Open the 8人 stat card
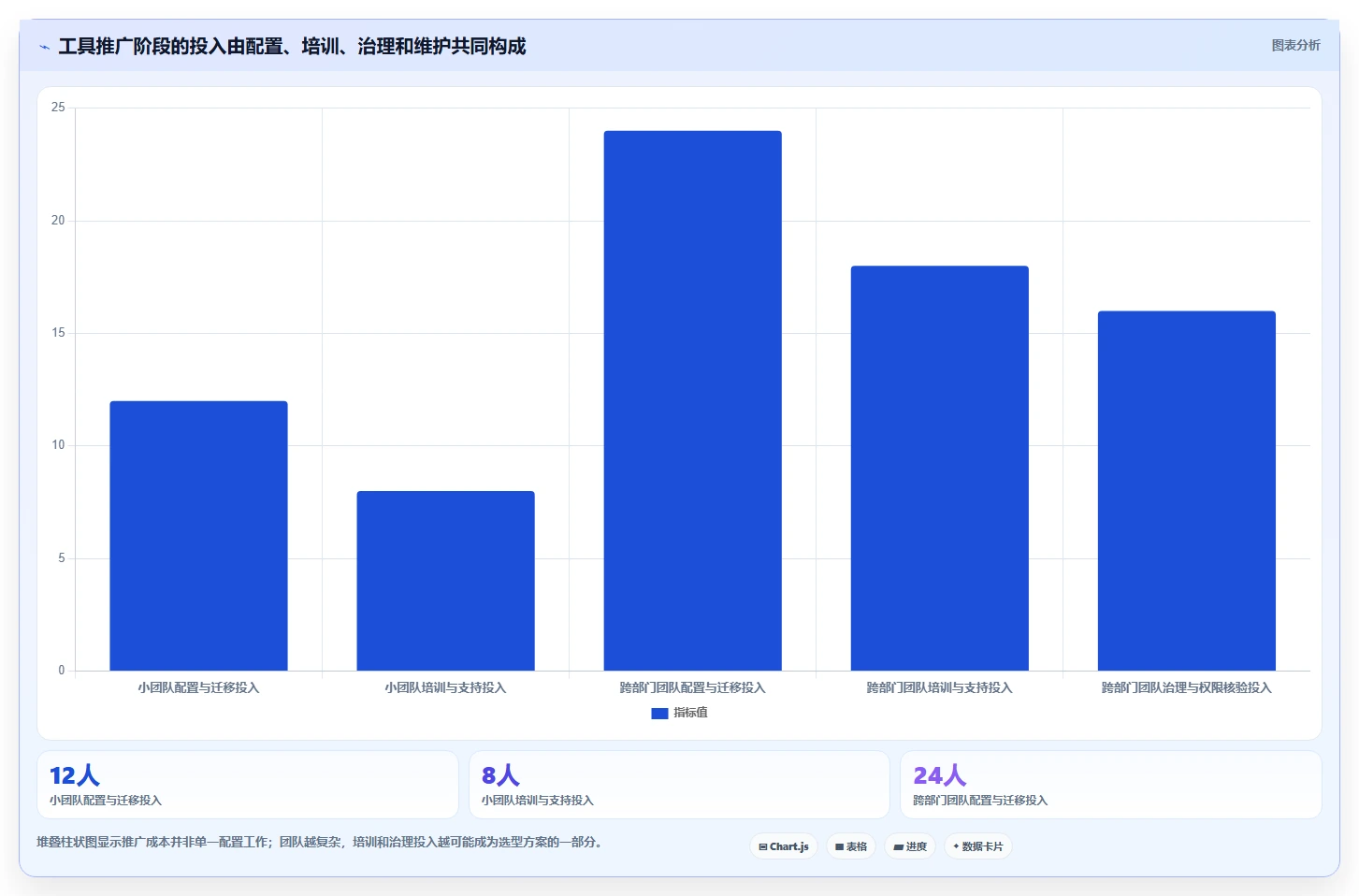This screenshot has height=896, width=1359. 679,785
